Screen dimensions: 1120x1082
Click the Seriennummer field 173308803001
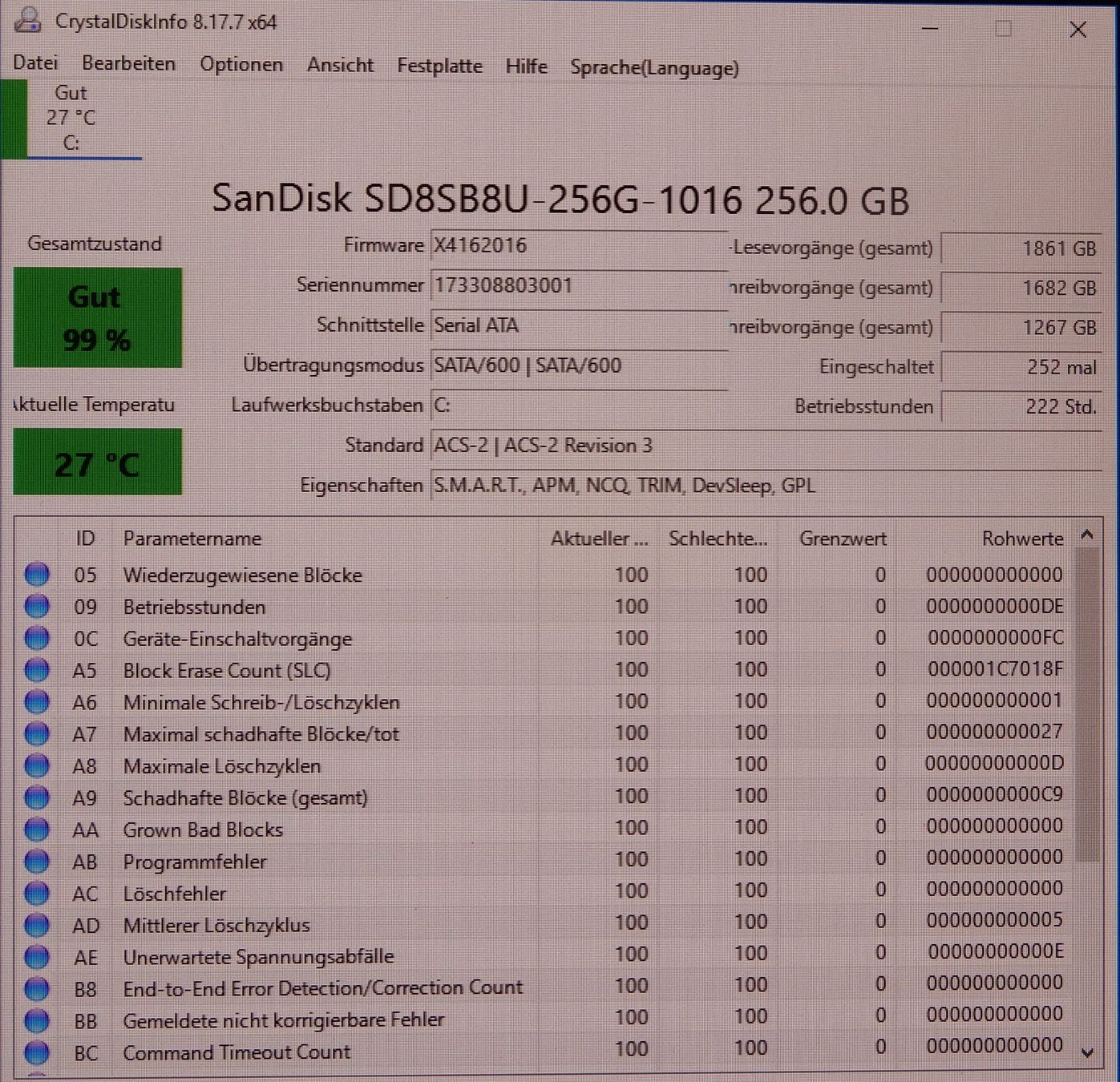tap(579, 285)
